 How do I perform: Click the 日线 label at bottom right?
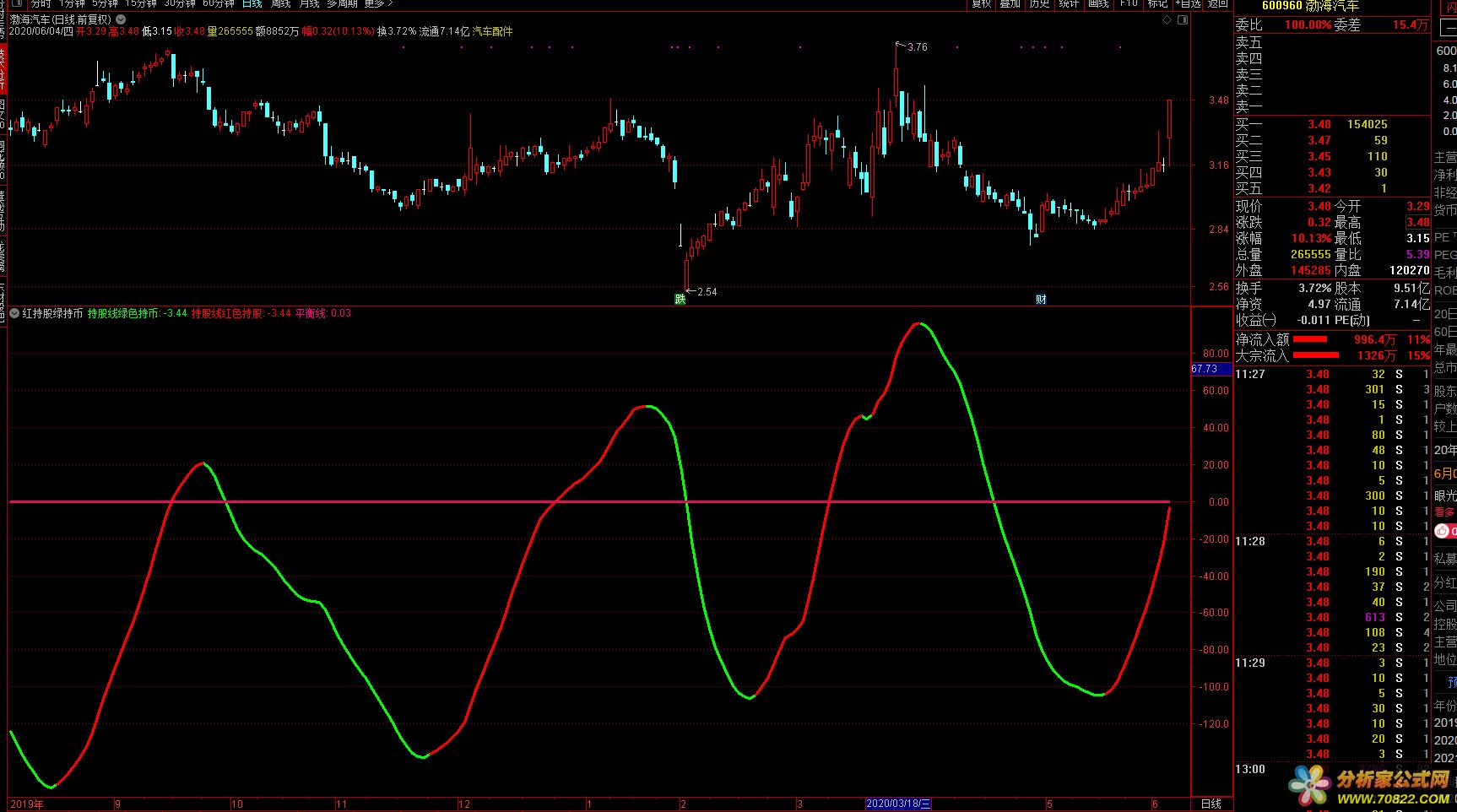(x=1211, y=804)
